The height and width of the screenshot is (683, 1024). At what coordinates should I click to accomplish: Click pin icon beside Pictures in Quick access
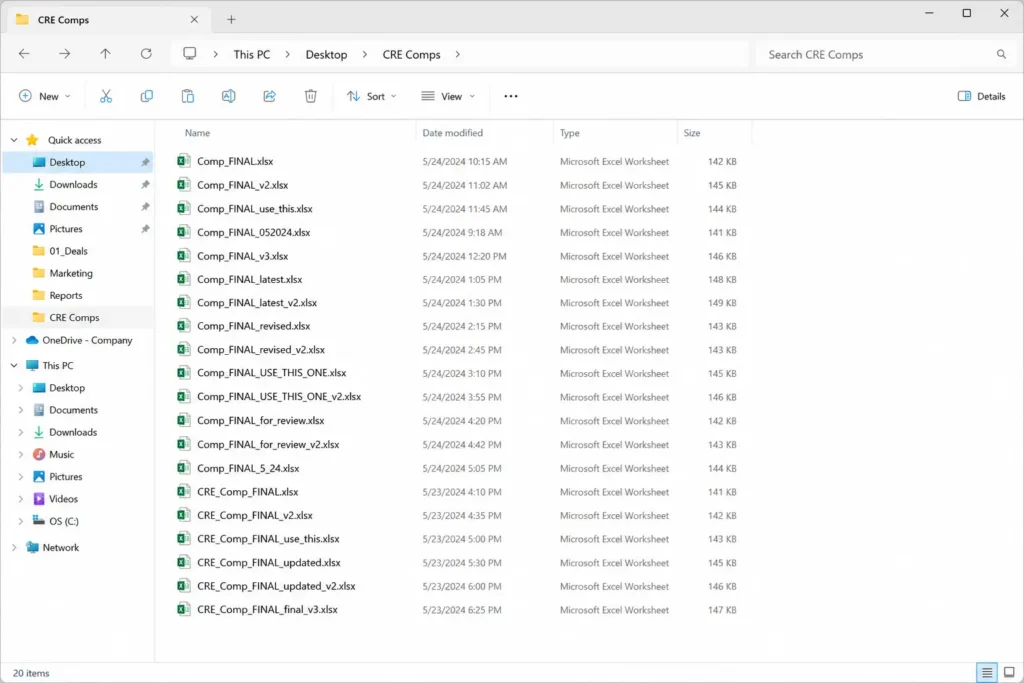click(145, 229)
